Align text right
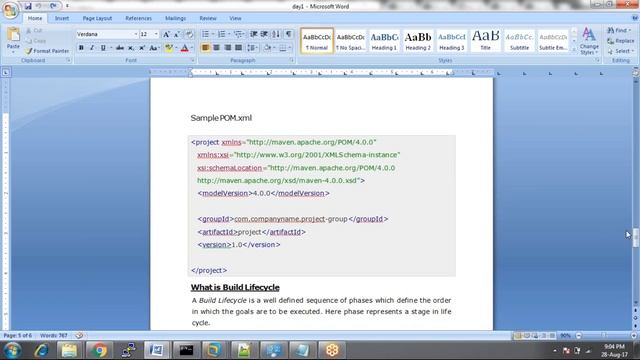 tap(227, 48)
